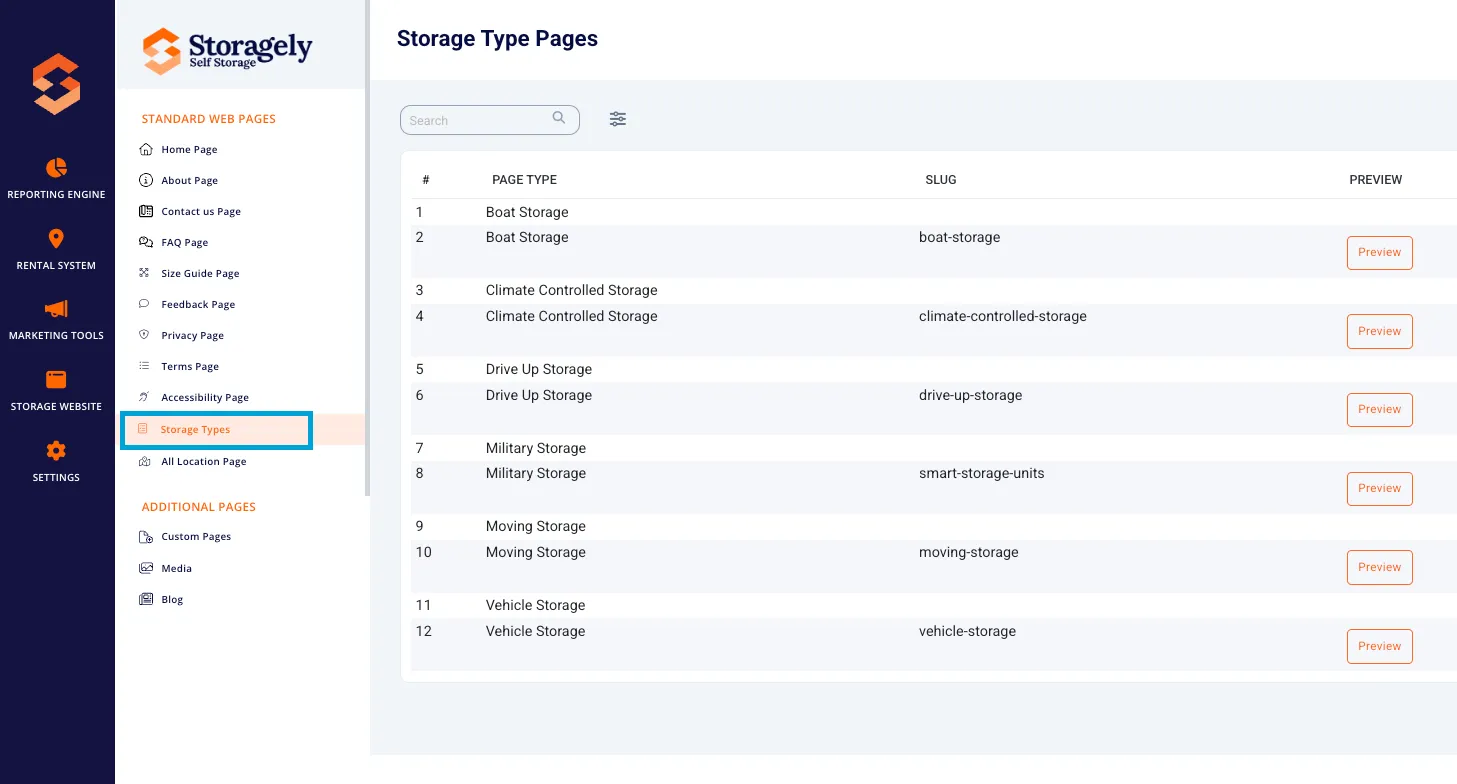The height and width of the screenshot is (784, 1457).
Task: Click Preview for the smart-storage-units slug
Action: (x=1380, y=489)
